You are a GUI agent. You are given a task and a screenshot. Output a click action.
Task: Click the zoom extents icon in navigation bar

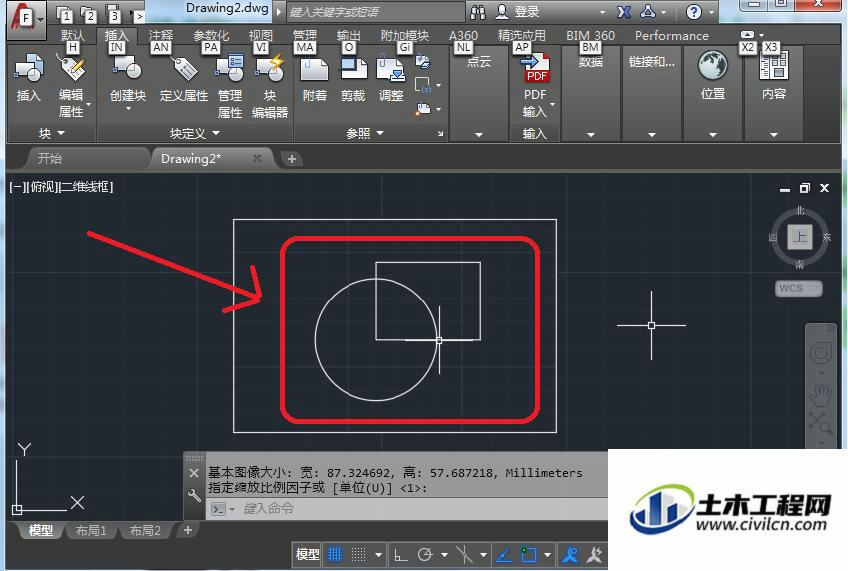[820, 423]
